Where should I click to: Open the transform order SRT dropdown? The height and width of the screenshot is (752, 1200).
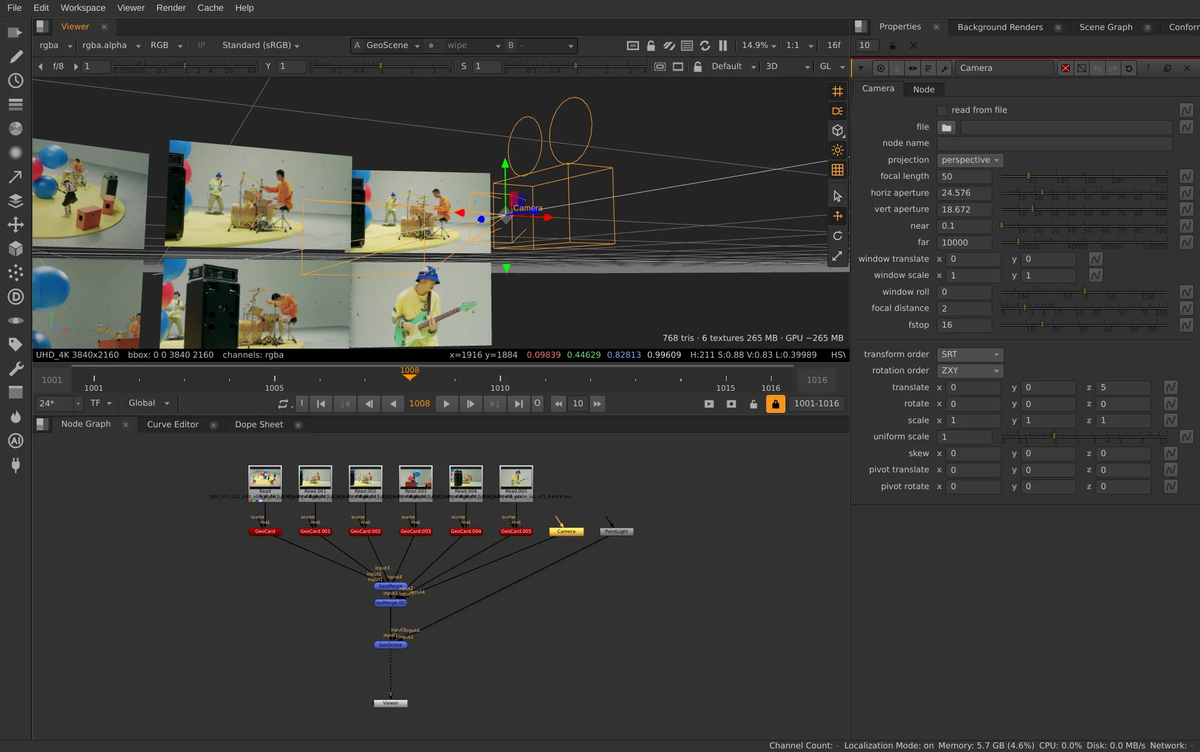[x=970, y=354]
